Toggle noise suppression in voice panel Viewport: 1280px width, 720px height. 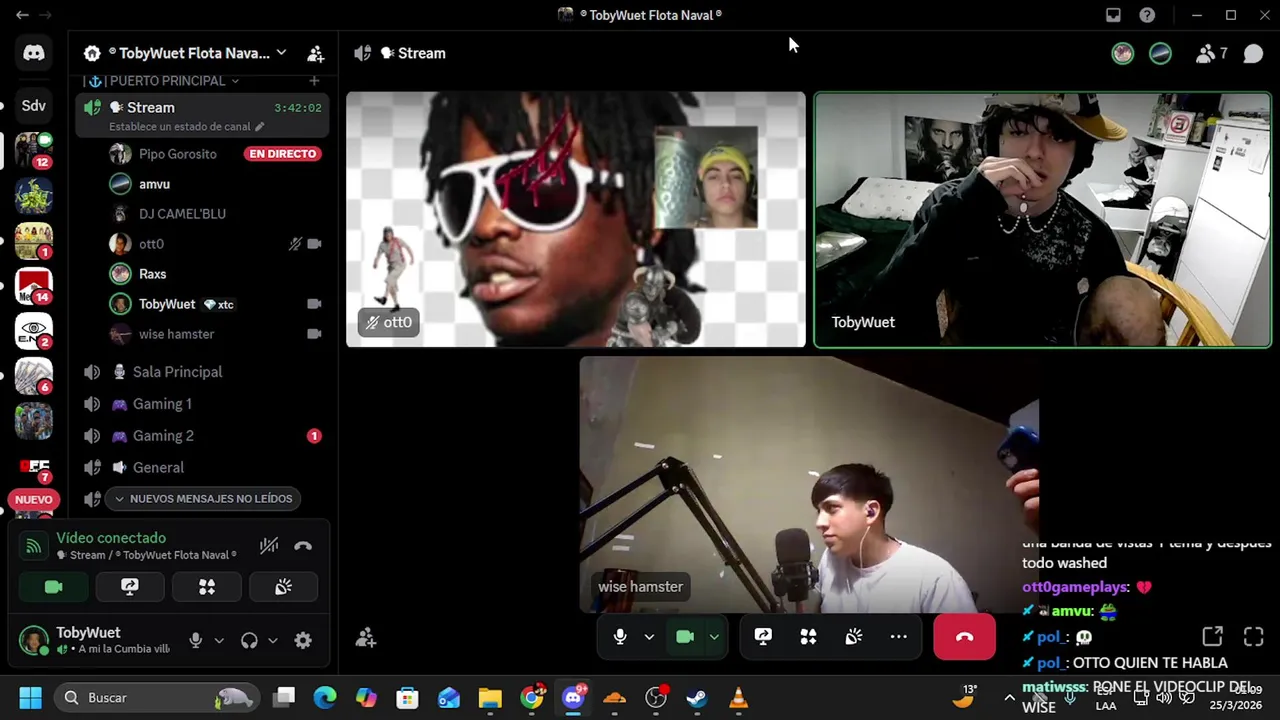click(x=269, y=546)
